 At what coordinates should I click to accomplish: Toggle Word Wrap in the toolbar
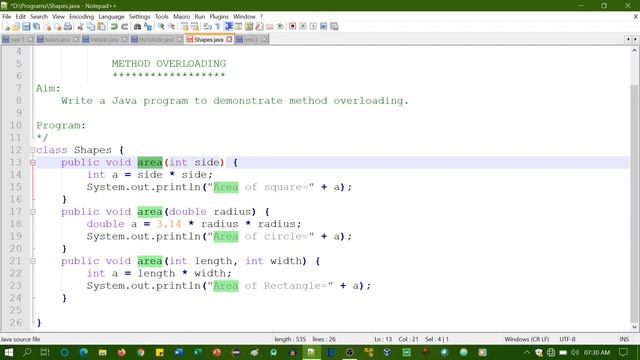click(207, 27)
